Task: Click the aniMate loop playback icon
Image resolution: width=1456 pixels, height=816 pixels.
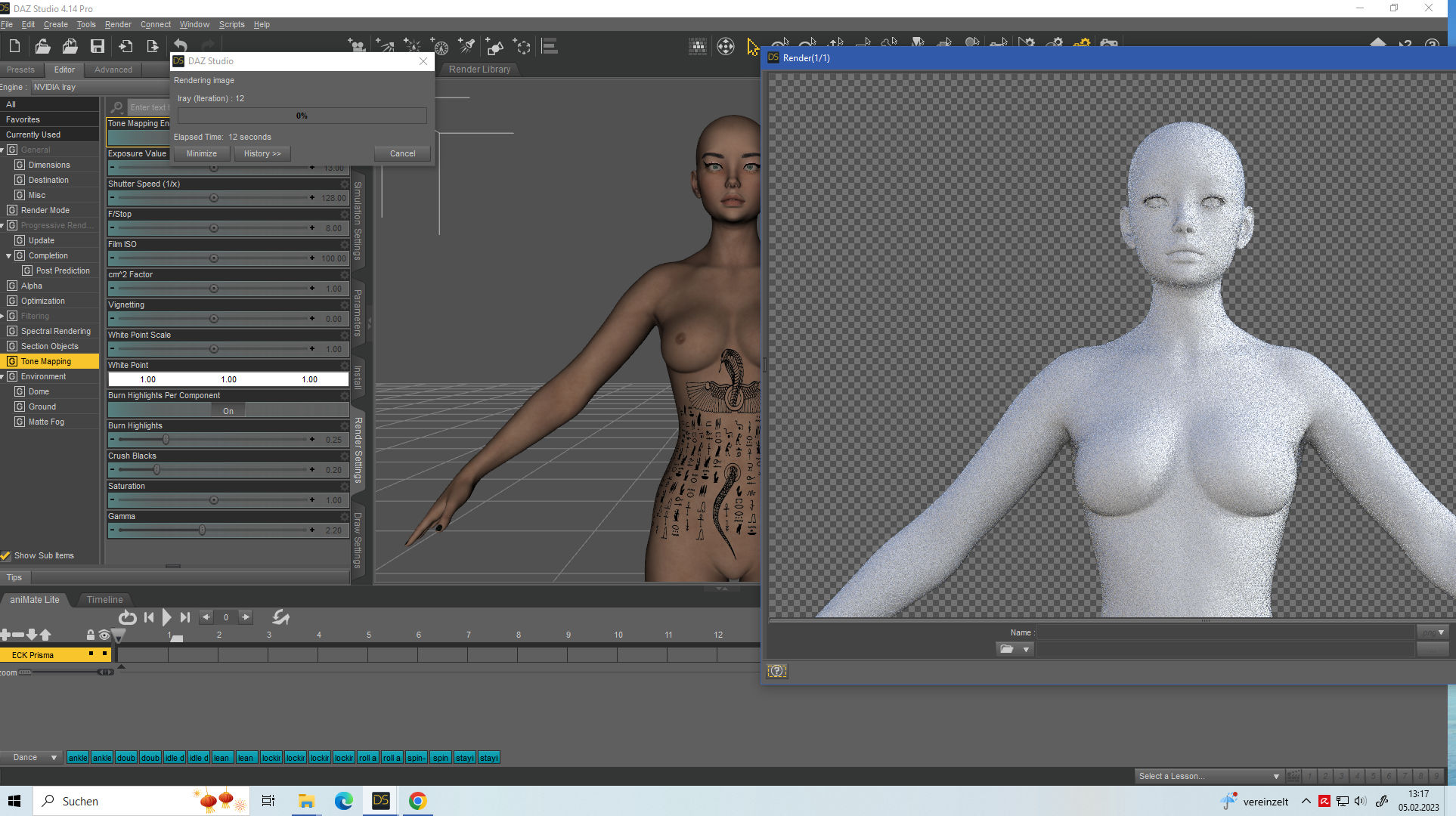Action: (127, 617)
